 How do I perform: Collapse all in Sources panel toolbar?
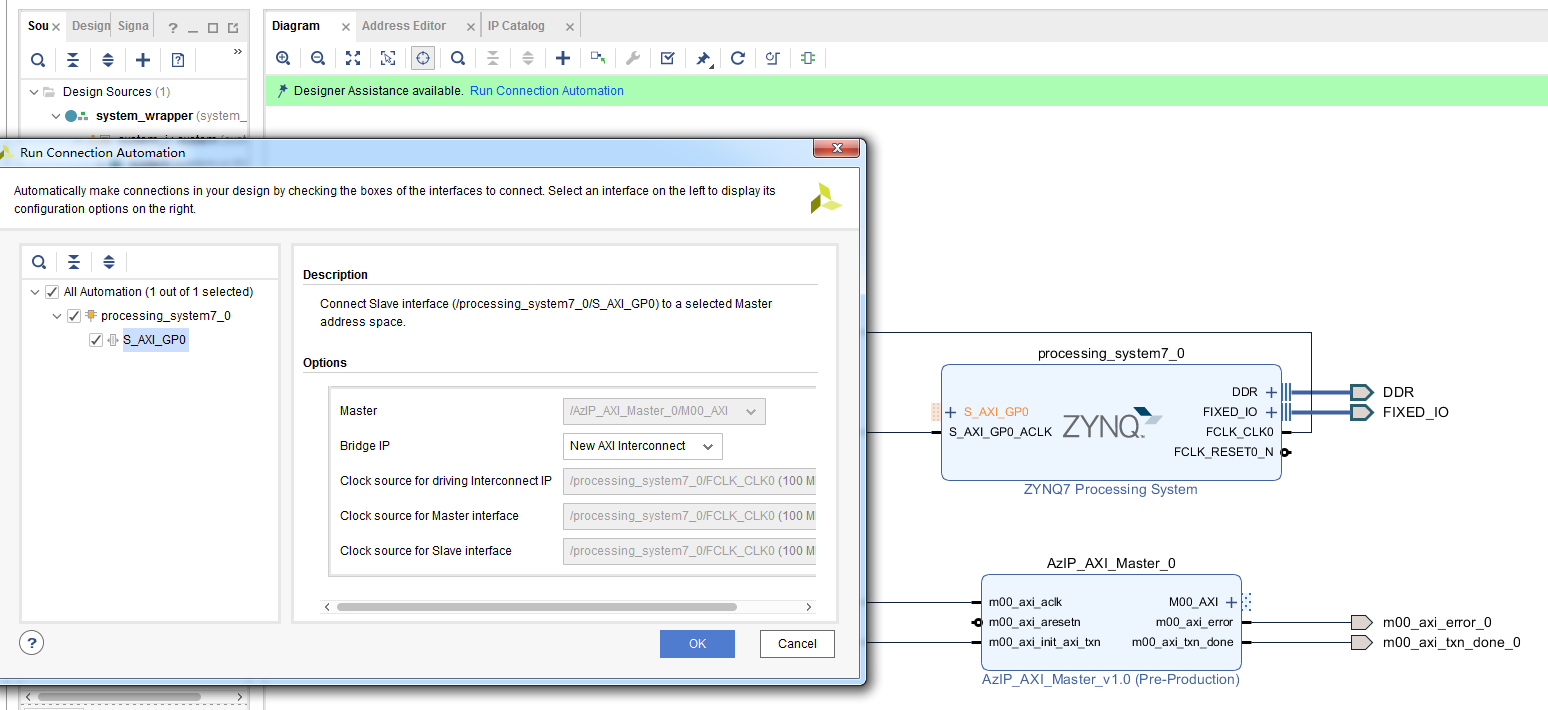point(73,60)
